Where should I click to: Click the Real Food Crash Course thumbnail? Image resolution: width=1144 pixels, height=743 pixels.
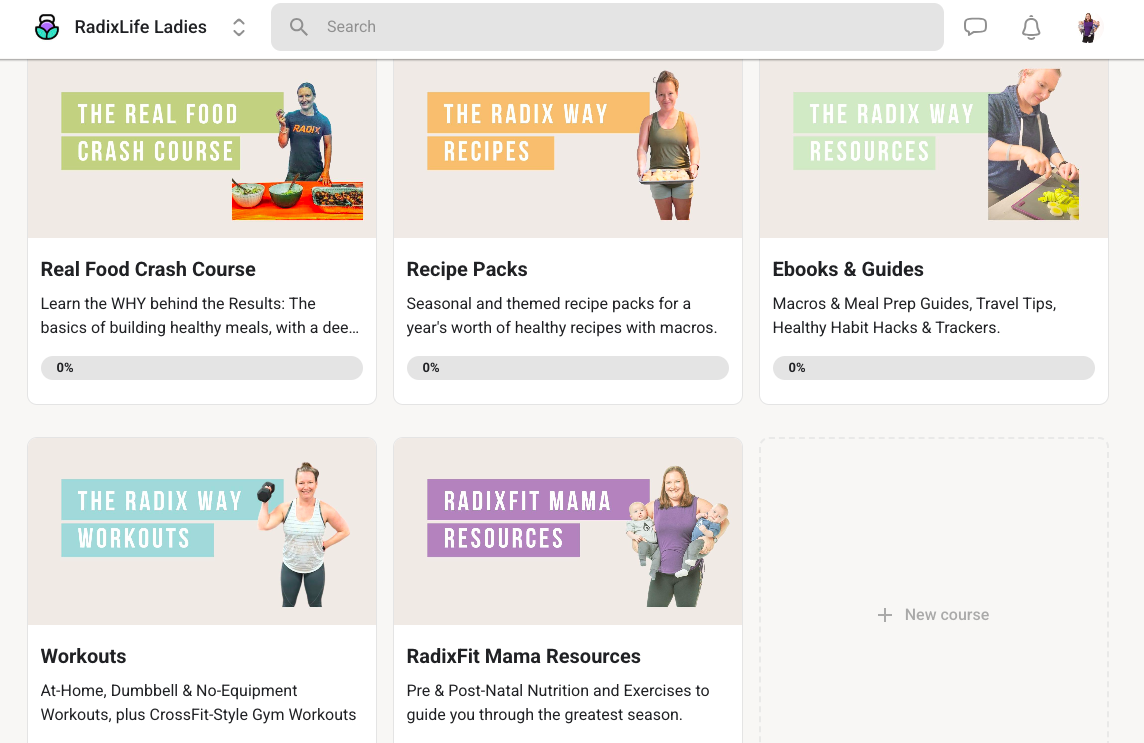(202, 148)
